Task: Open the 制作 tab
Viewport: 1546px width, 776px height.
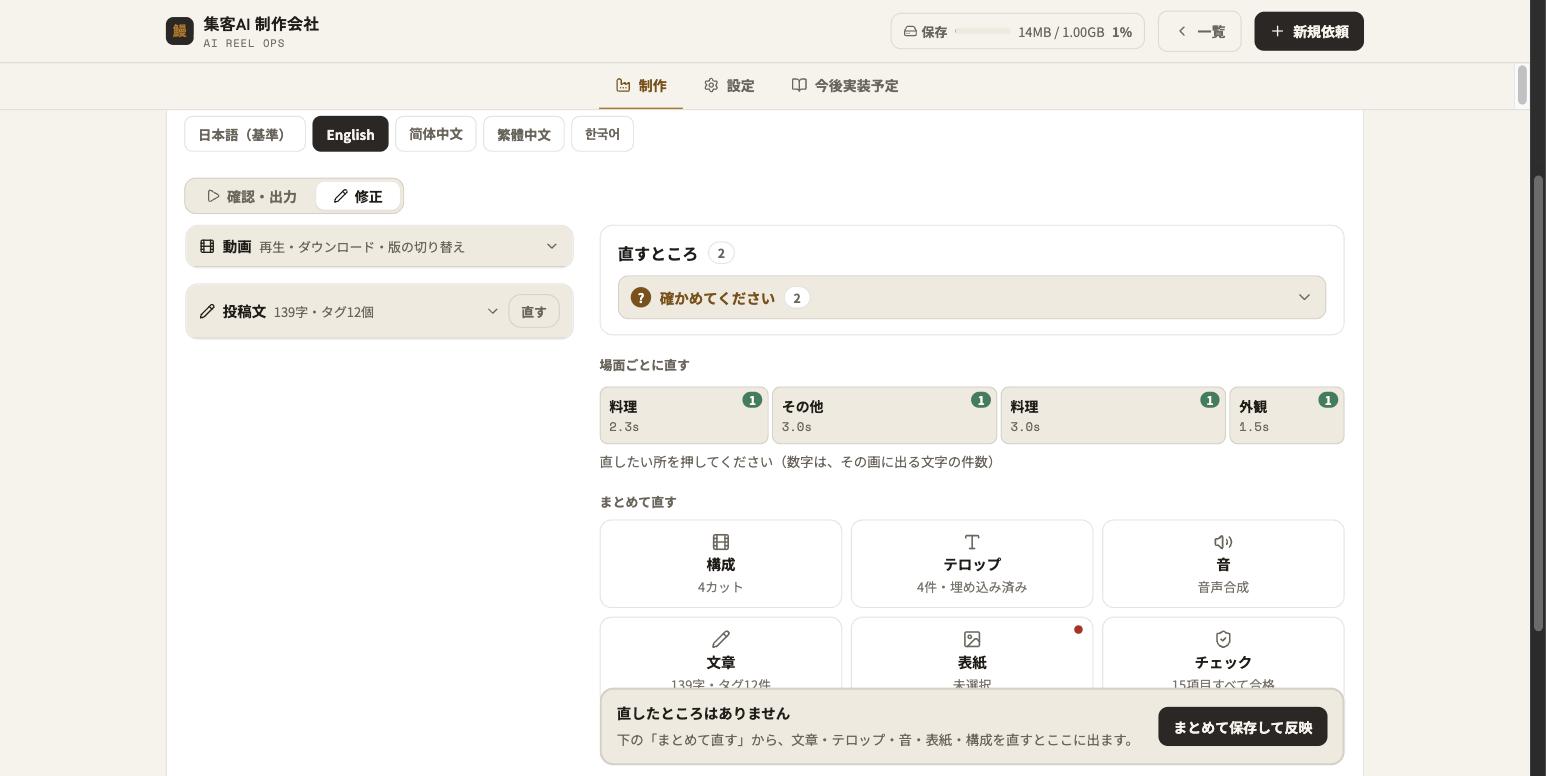Action: coord(641,86)
